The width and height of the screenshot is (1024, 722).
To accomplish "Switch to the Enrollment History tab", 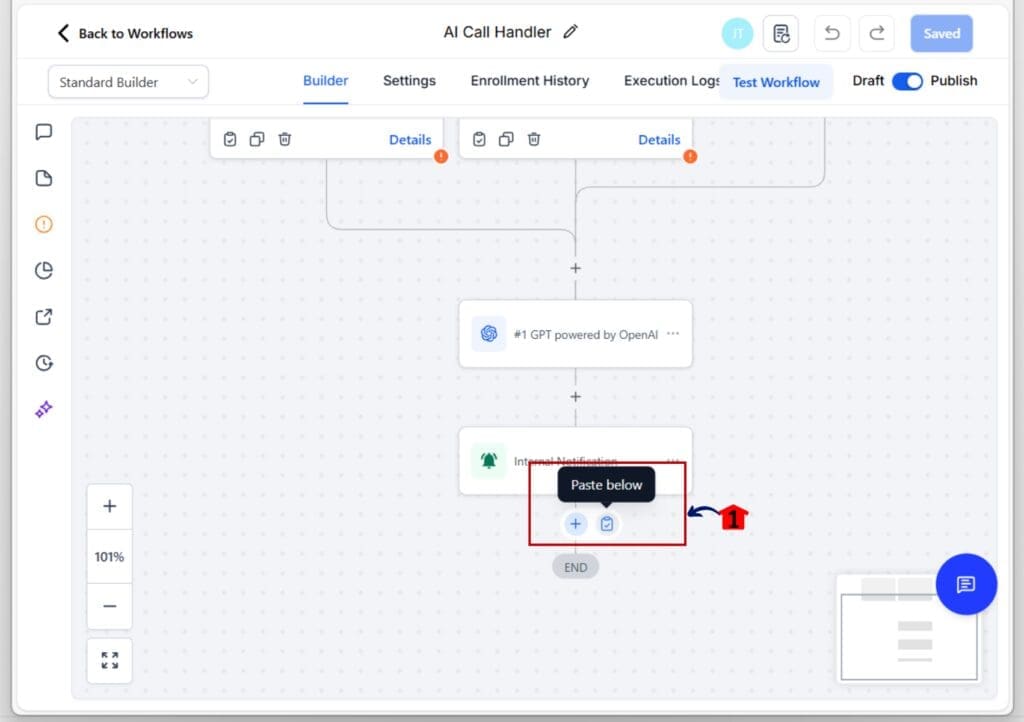I will click(529, 81).
